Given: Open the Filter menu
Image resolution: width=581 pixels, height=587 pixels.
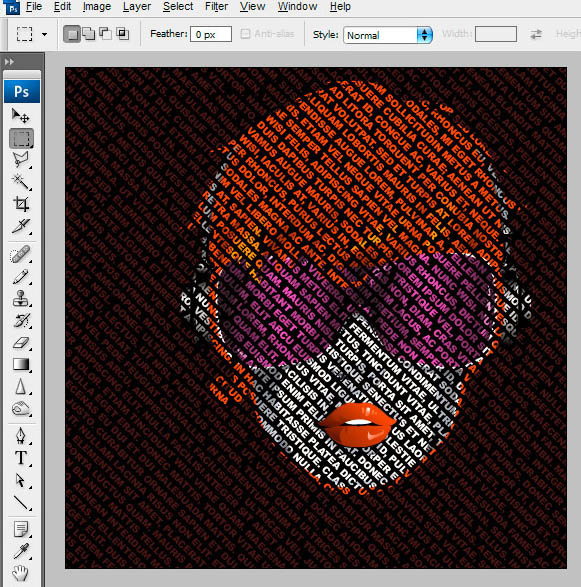Looking at the screenshot, I should coord(216,7).
